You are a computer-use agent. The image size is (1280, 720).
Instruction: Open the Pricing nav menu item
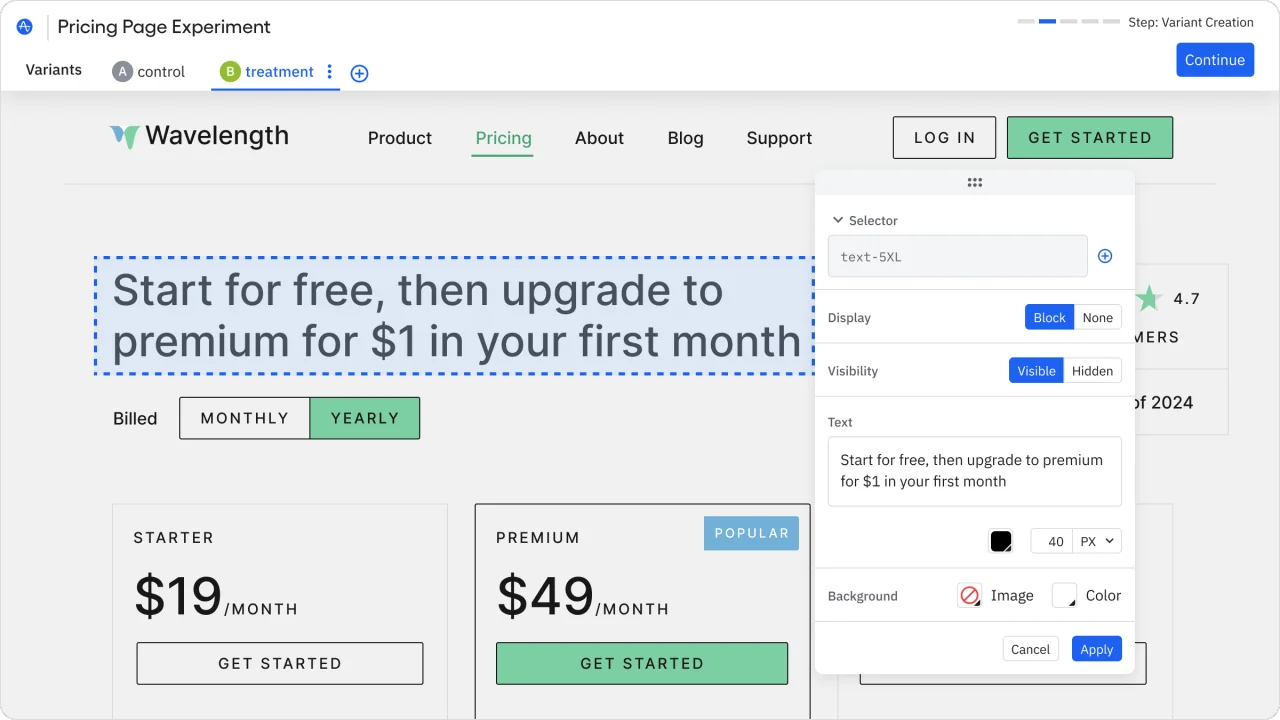point(503,138)
